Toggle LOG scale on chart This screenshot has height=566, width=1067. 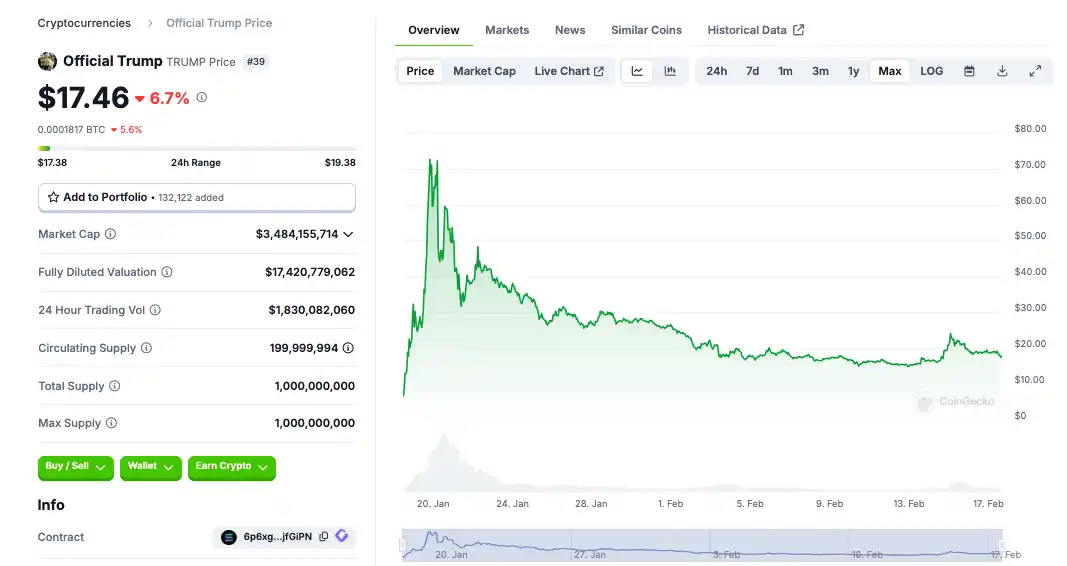[x=931, y=71]
